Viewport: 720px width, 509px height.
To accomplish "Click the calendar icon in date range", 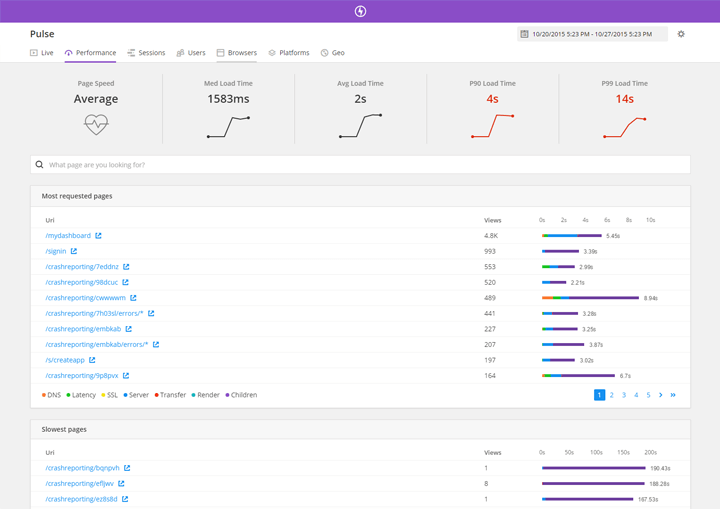I will (x=524, y=34).
